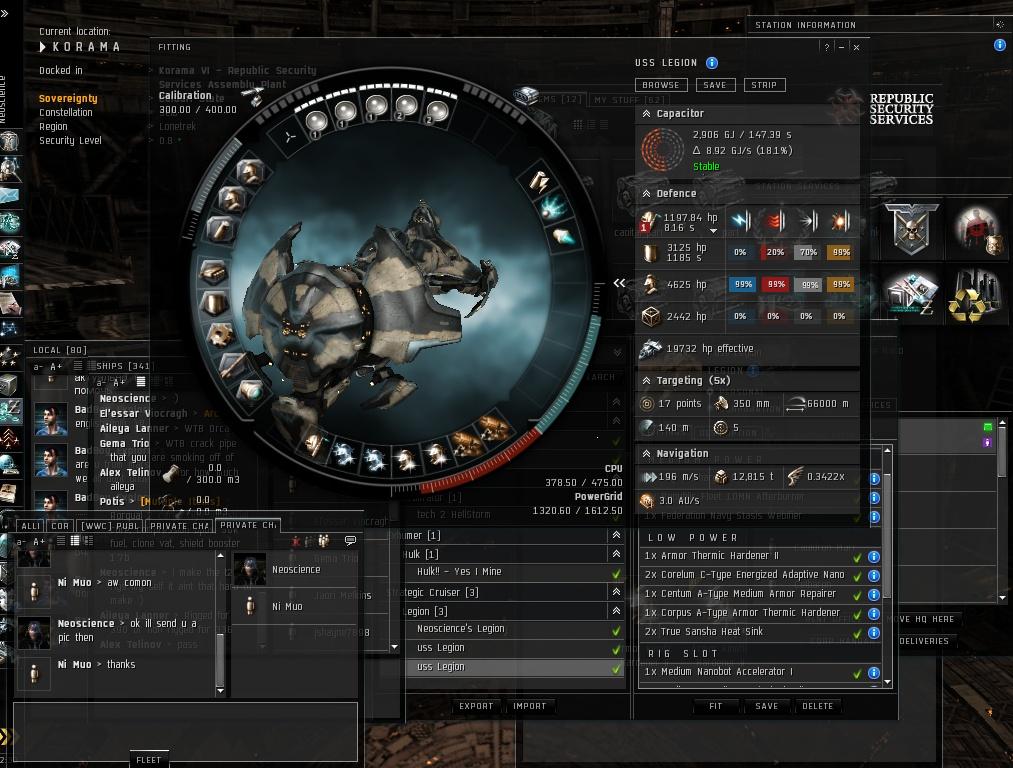Click the top-left low slot armor module
Screen dimensions: 1013x768
249,172
